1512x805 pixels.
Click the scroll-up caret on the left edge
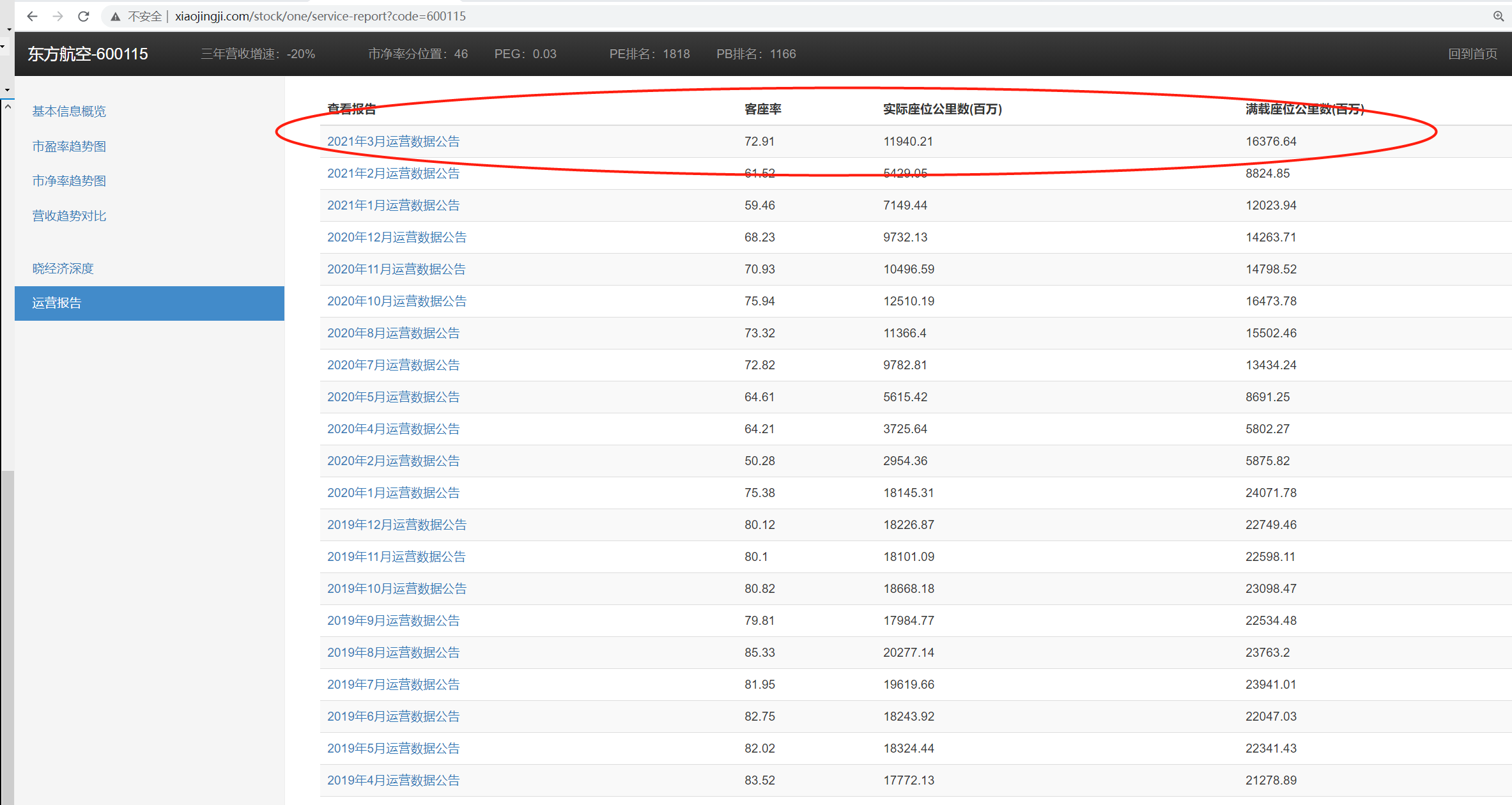point(8,107)
